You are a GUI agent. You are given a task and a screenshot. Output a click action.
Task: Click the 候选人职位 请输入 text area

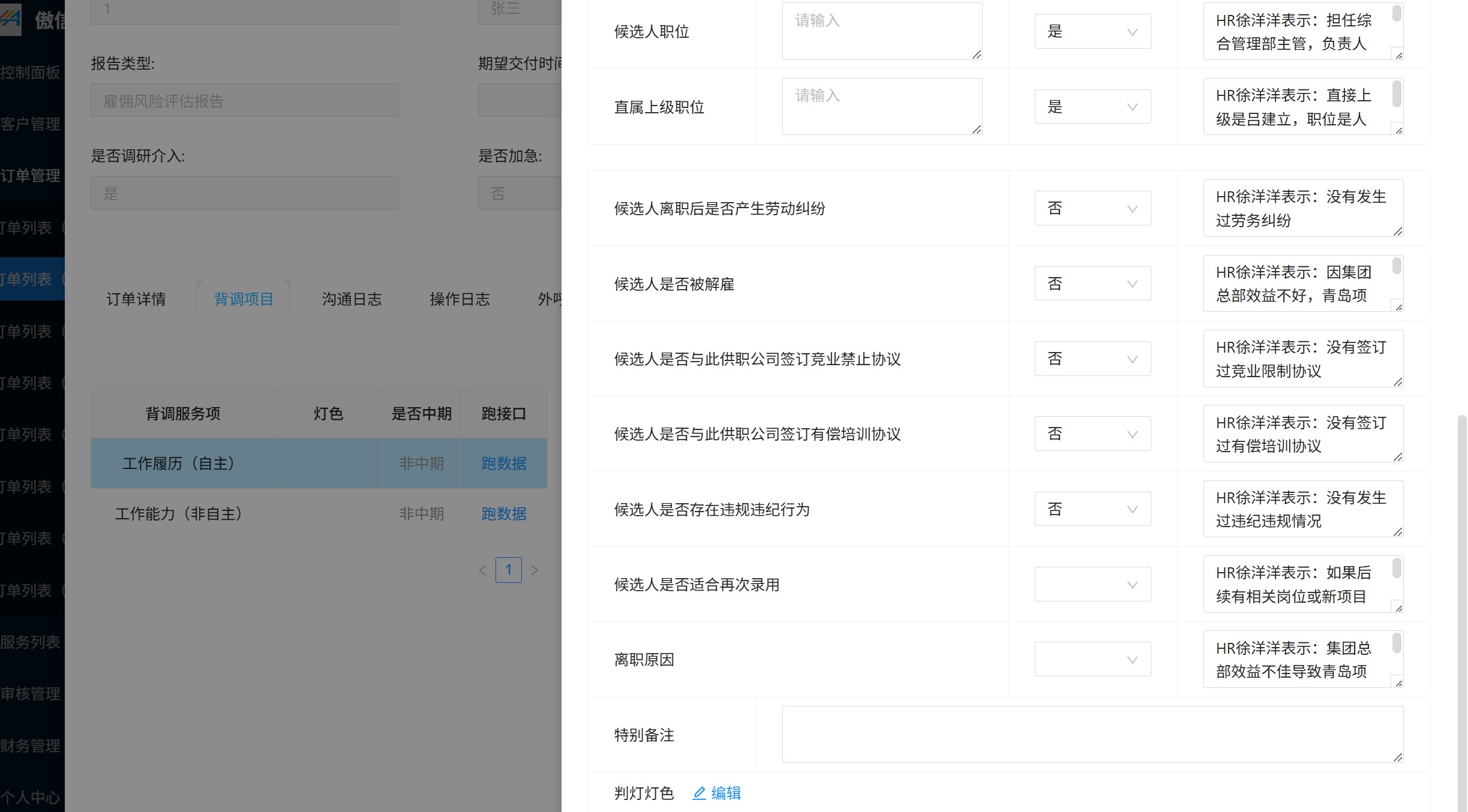coord(882,31)
